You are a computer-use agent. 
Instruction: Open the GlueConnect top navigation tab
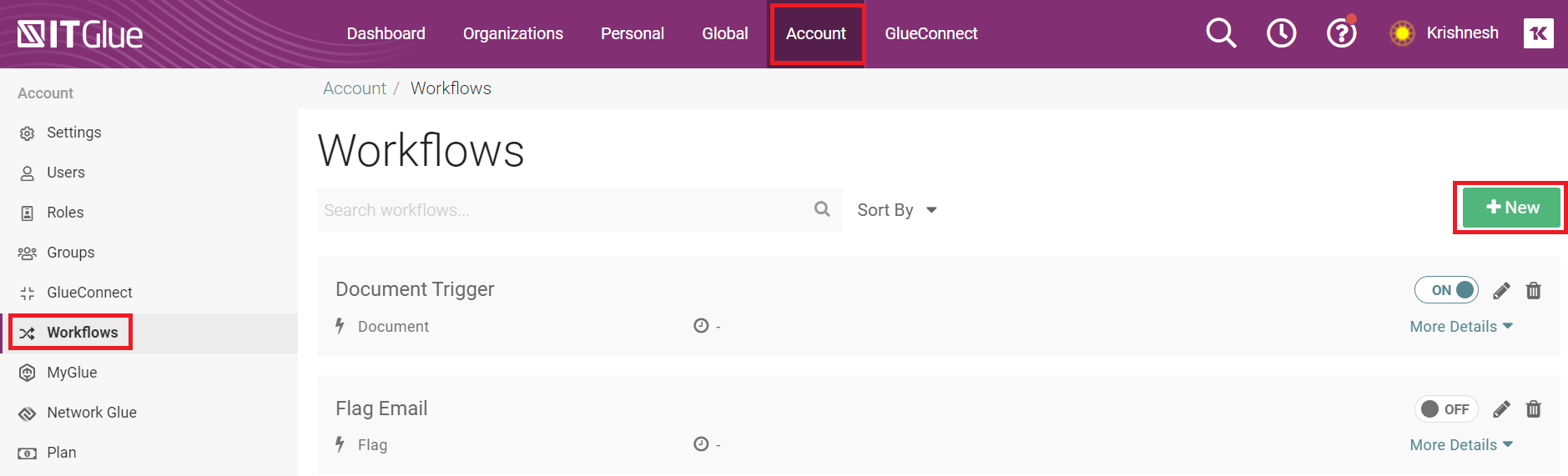tap(931, 33)
